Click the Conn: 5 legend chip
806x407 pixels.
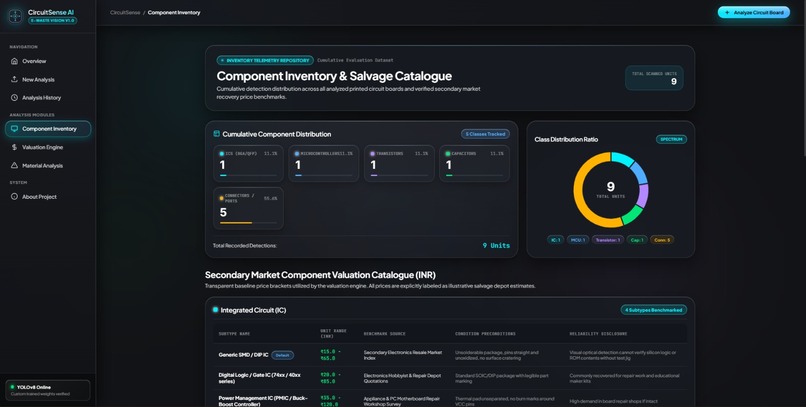coord(662,239)
